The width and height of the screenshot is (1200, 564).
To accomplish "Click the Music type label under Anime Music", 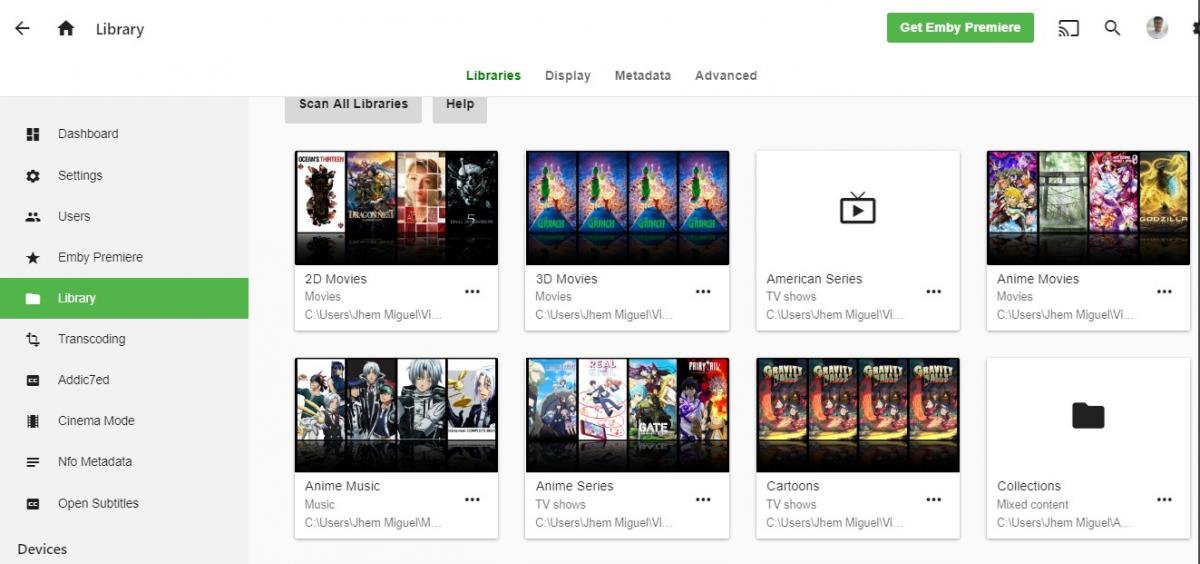I will pos(320,505).
